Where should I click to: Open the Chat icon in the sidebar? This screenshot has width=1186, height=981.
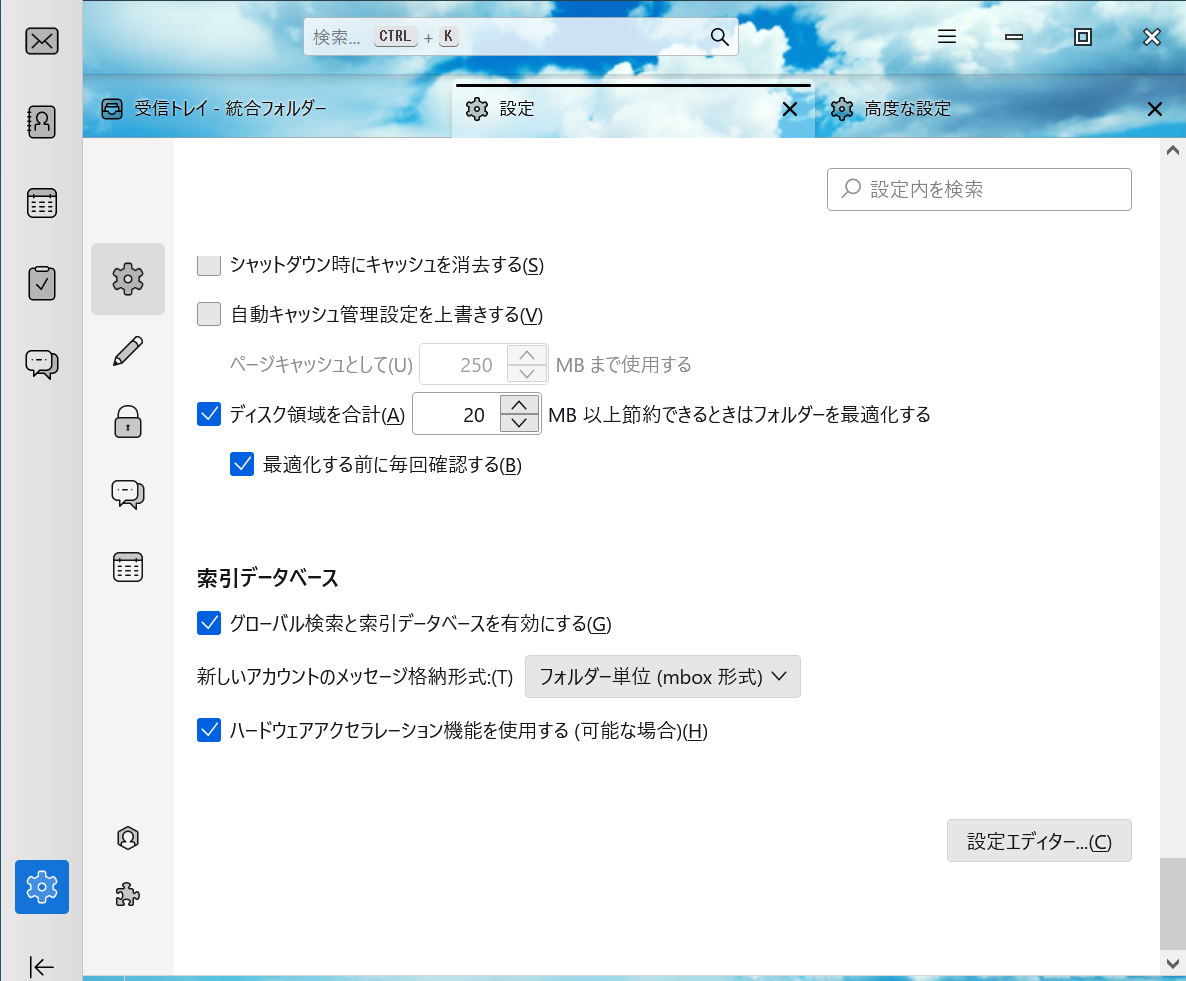point(41,364)
